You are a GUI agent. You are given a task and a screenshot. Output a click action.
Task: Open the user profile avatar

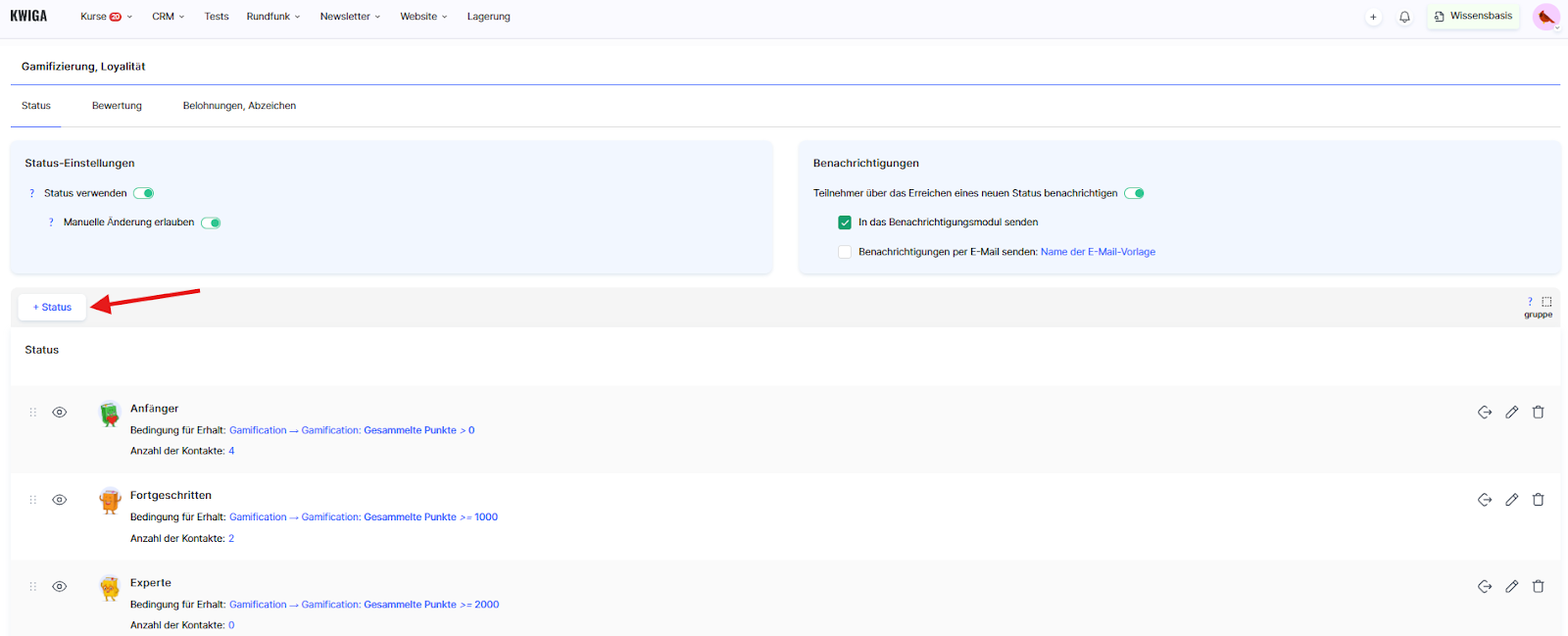[x=1546, y=17]
